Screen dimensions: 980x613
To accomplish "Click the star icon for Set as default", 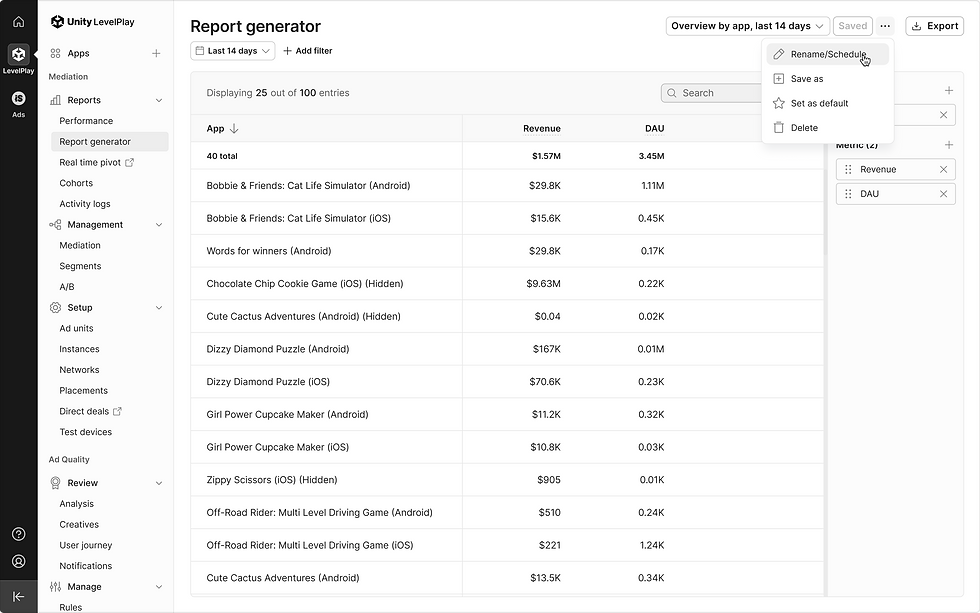I will click(x=779, y=103).
